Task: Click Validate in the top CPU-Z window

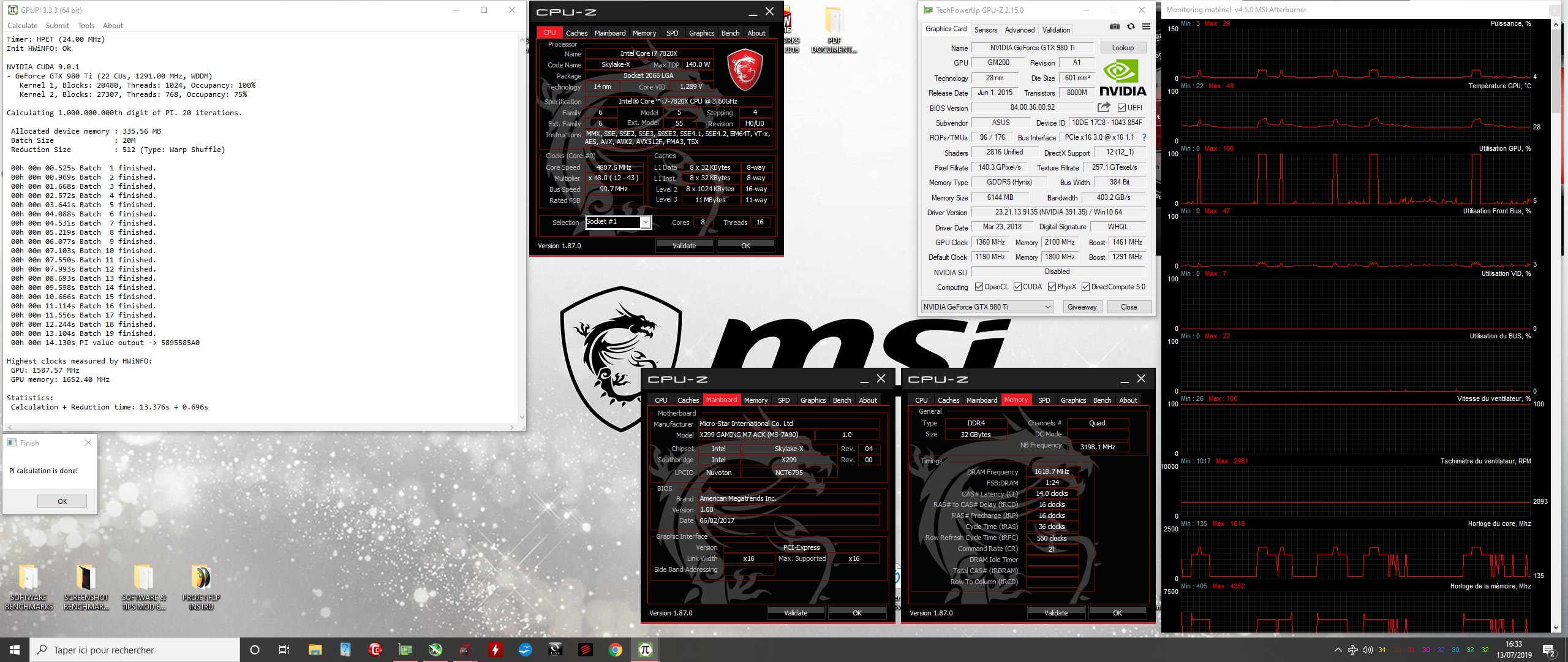Action: click(x=684, y=246)
